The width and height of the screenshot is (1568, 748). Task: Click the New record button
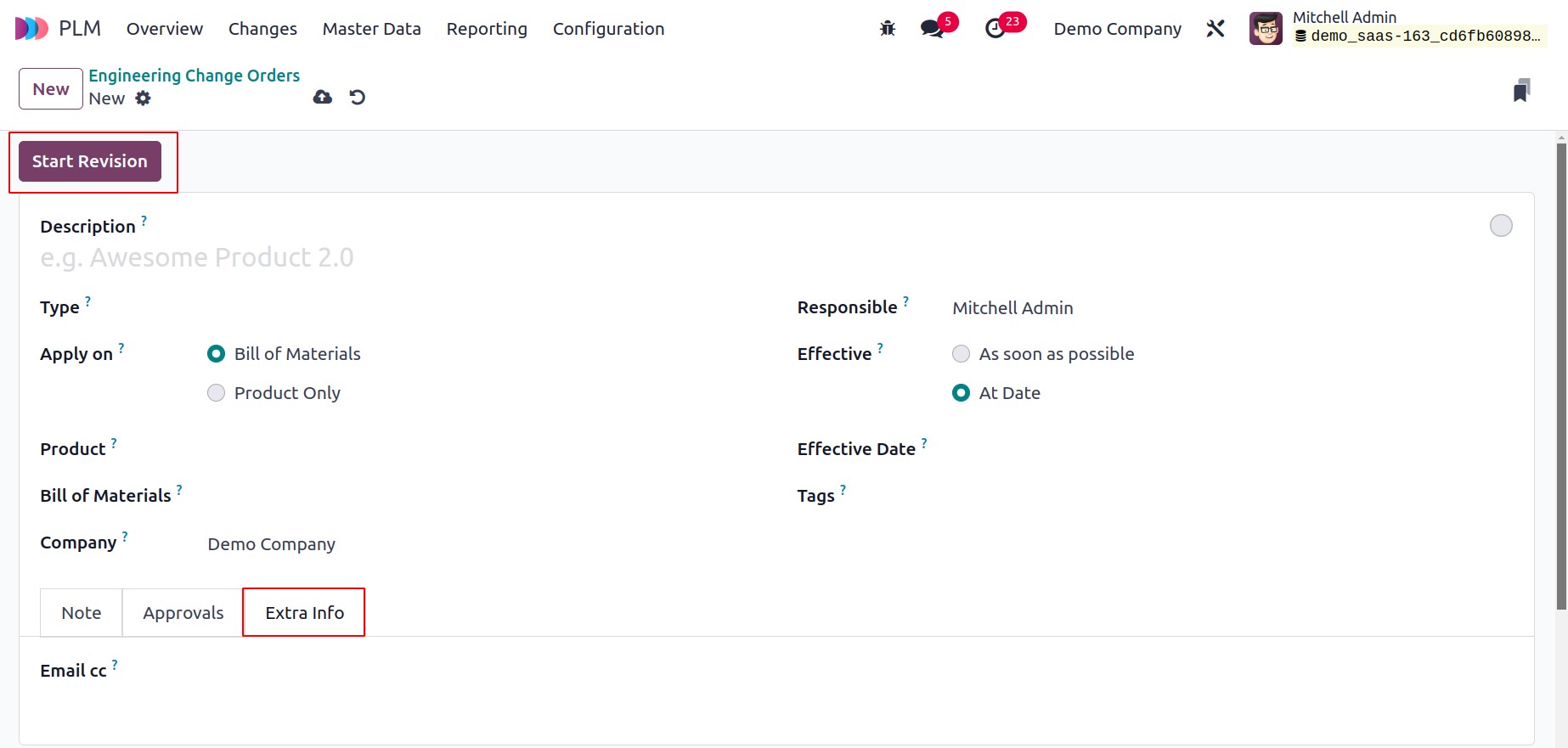point(51,88)
